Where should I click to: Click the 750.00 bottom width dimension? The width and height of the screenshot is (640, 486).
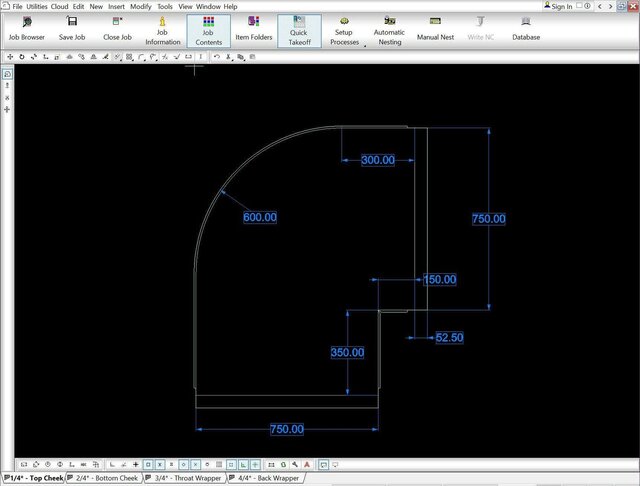point(287,429)
